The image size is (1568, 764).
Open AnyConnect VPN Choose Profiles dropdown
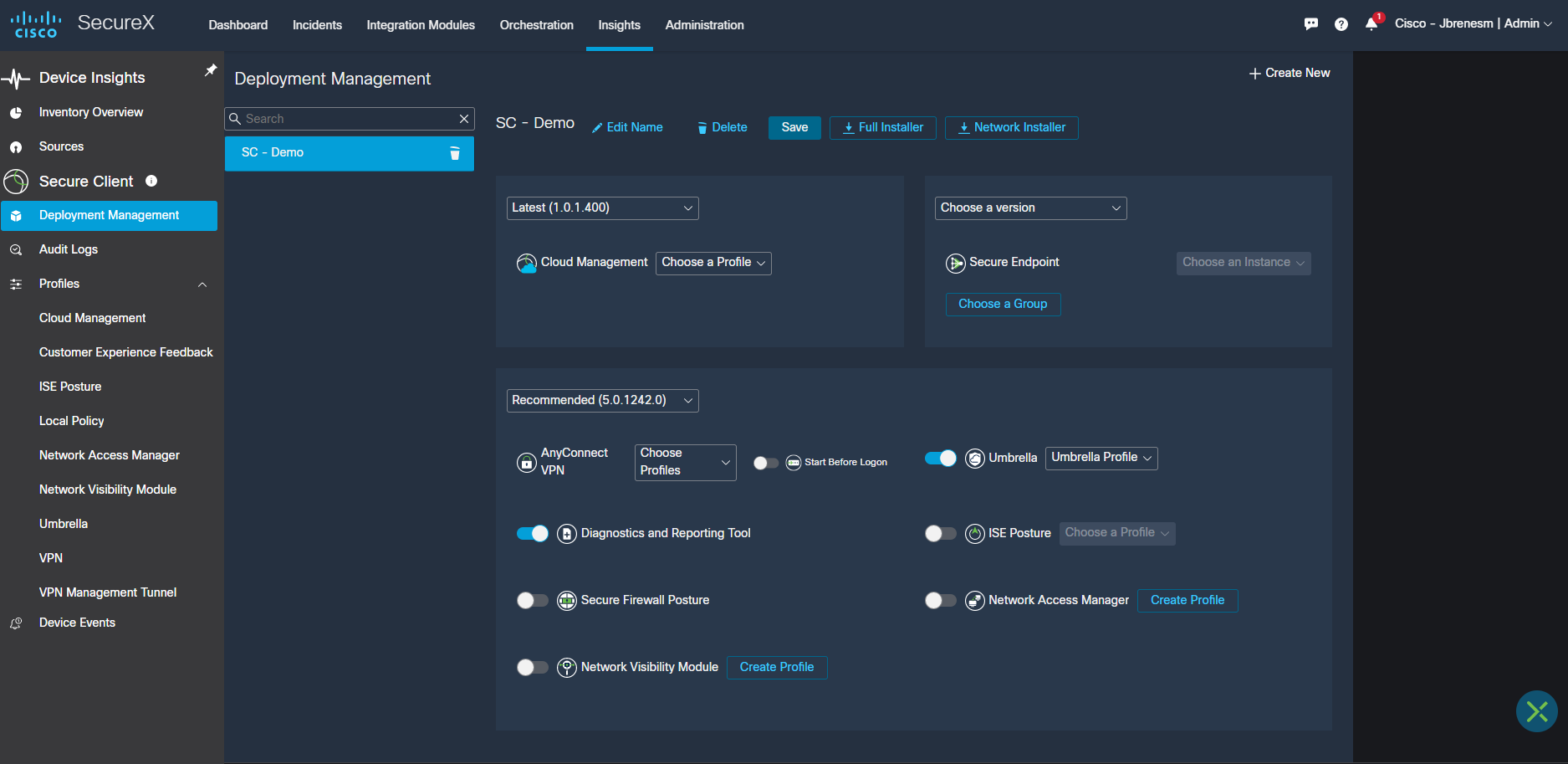click(x=685, y=462)
